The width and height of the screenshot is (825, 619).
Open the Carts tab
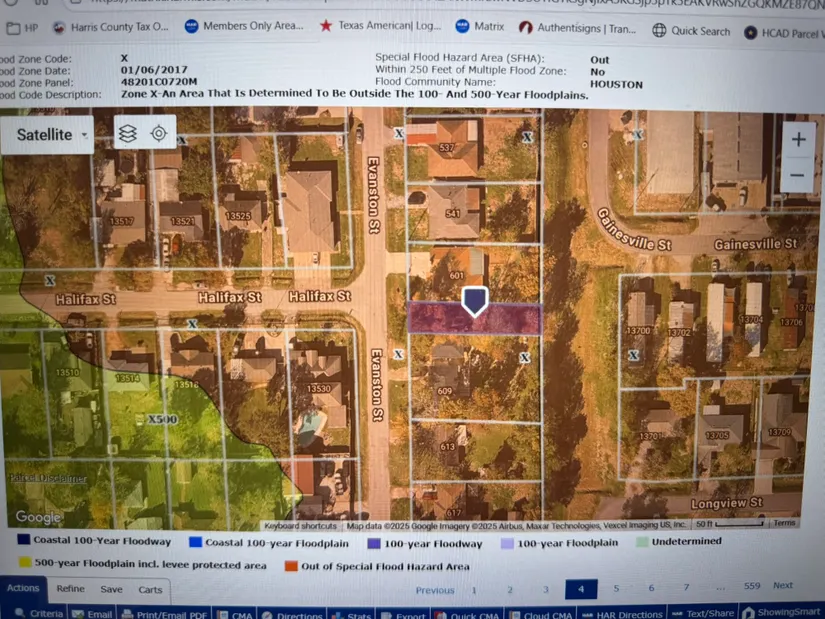coord(150,589)
